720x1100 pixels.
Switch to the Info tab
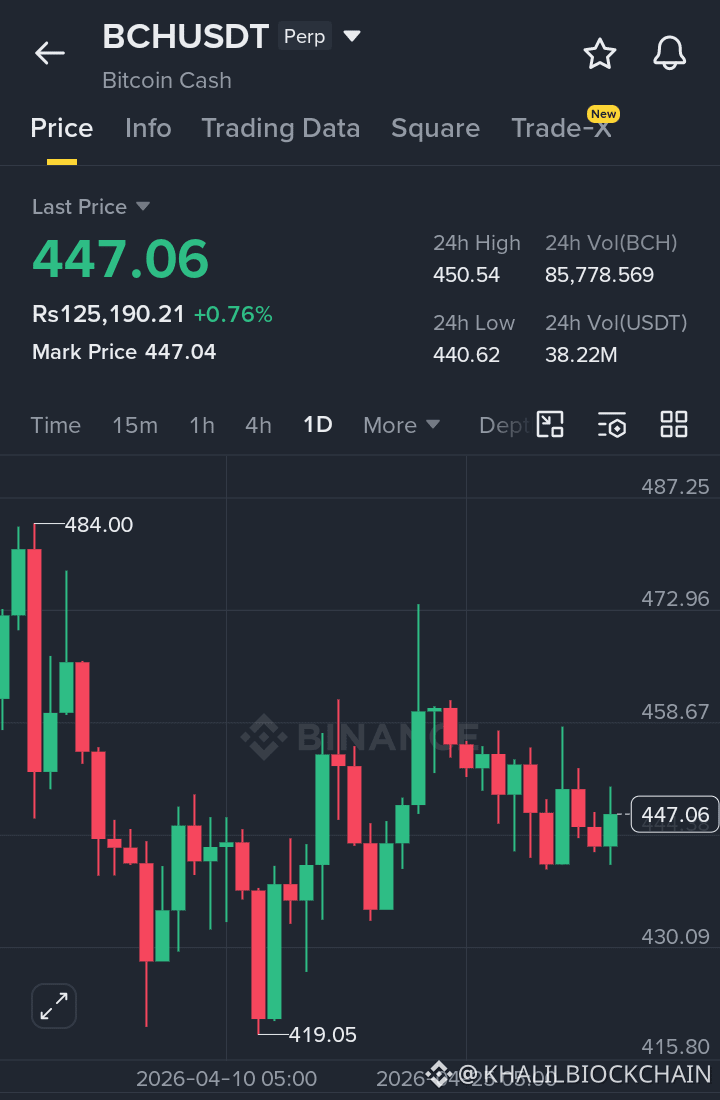coord(148,128)
